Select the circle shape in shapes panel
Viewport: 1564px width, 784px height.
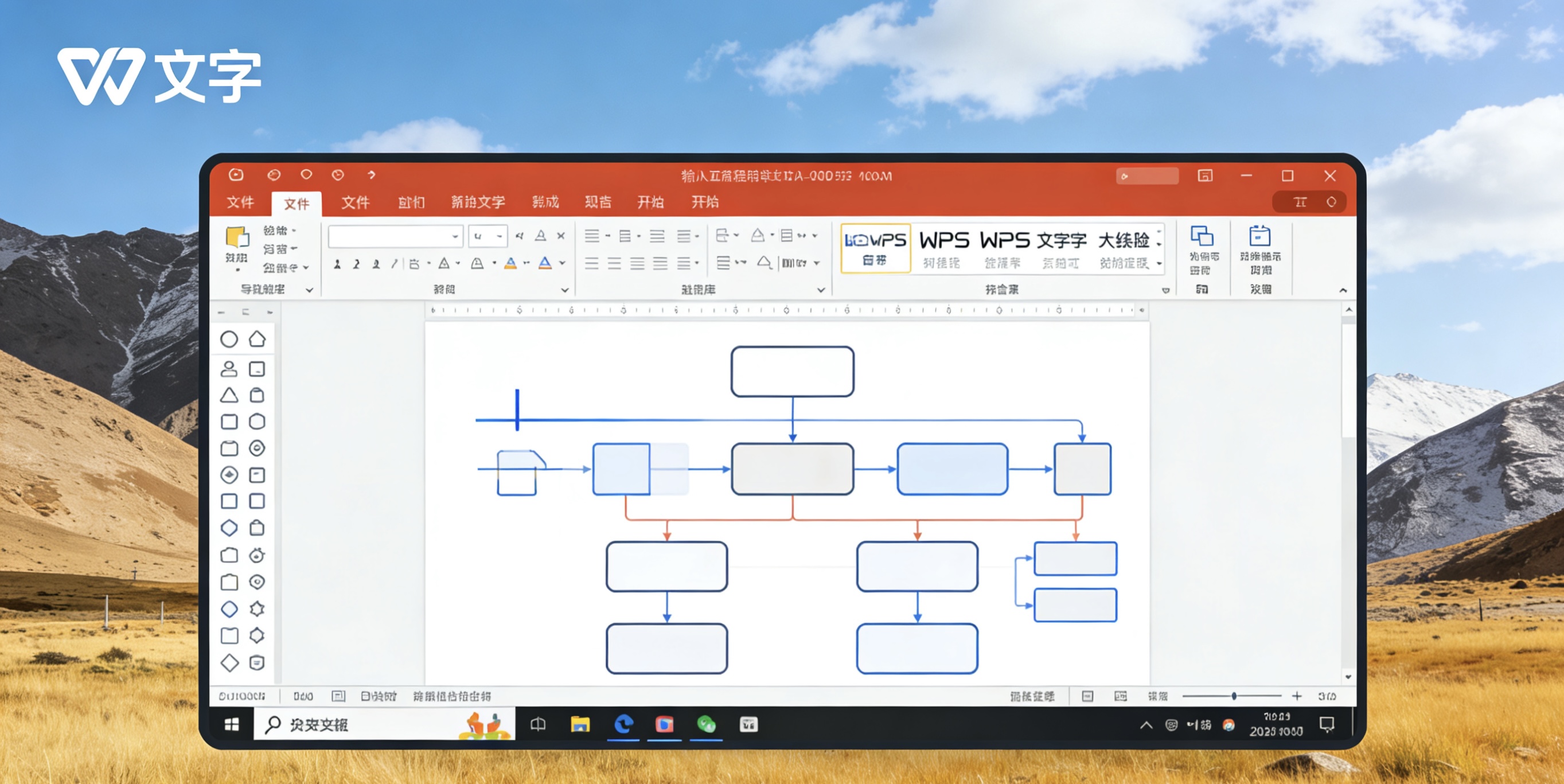(229, 339)
